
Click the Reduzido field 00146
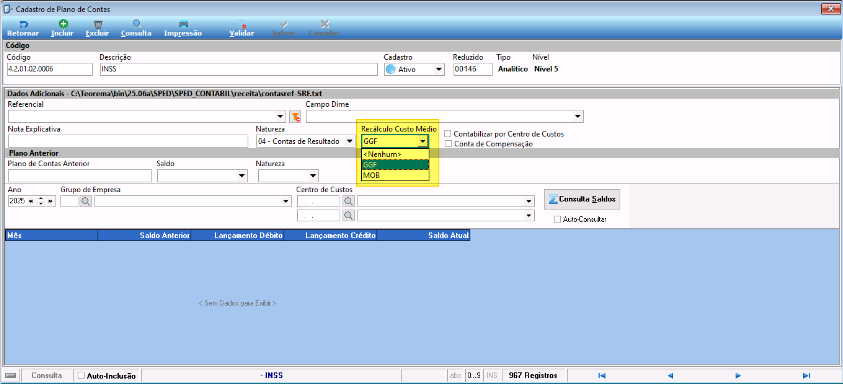(473, 69)
